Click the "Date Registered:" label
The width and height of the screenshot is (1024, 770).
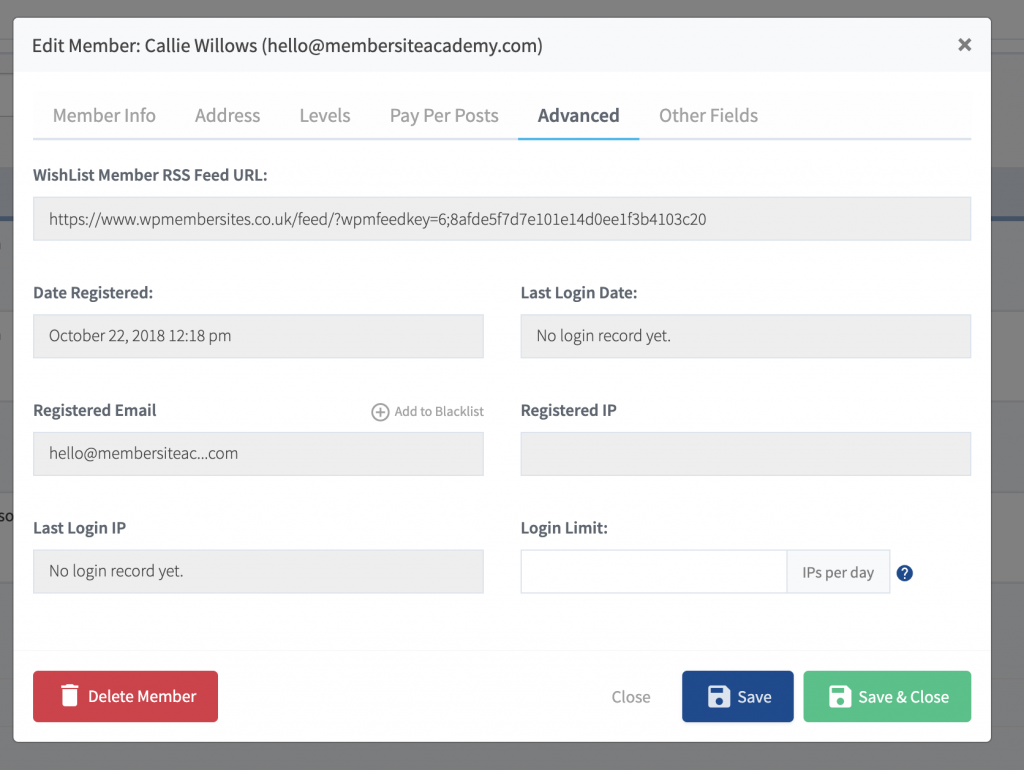(x=93, y=293)
